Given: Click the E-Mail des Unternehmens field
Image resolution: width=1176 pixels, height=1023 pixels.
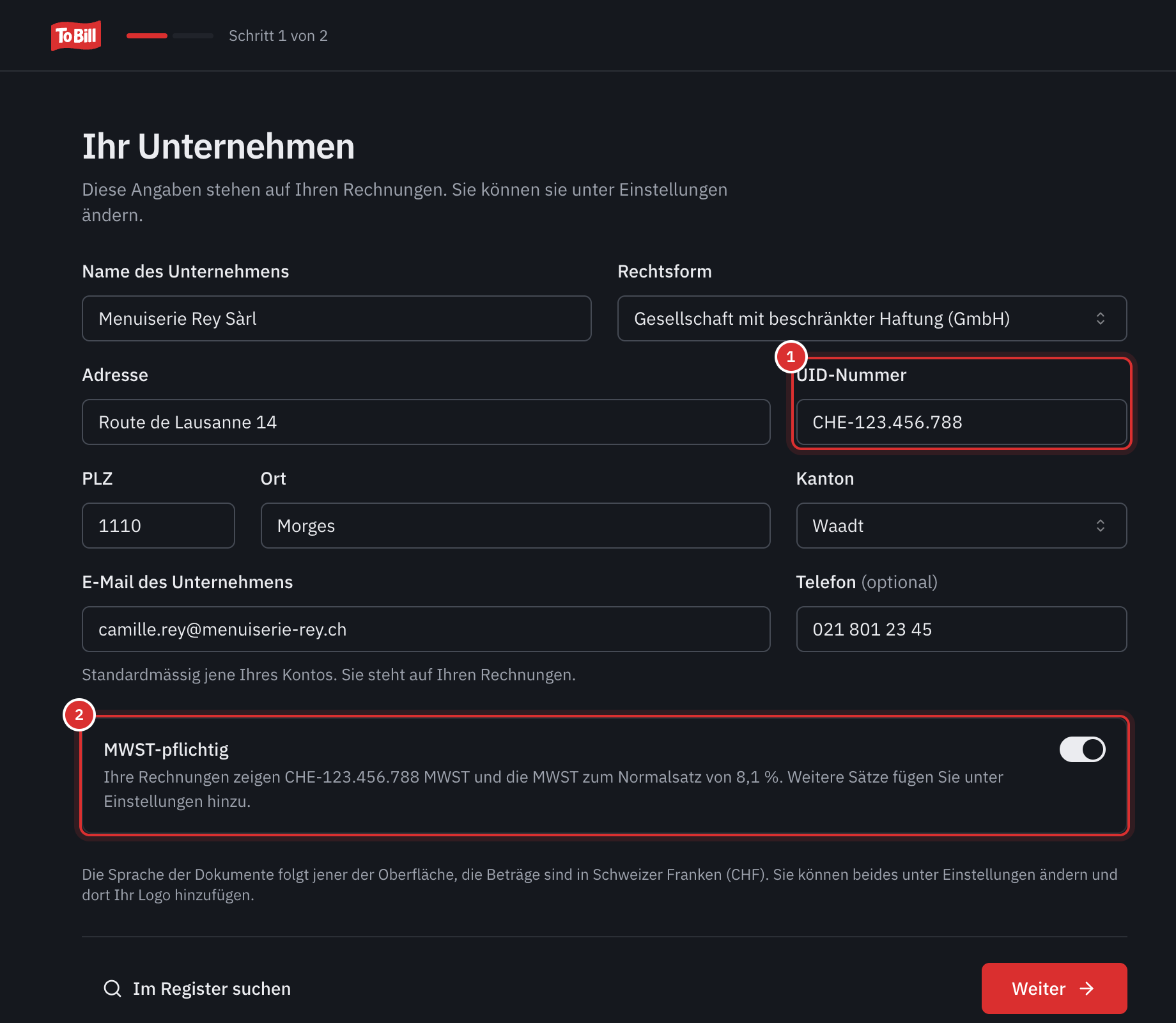Looking at the screenshot, I should (426, 629).
